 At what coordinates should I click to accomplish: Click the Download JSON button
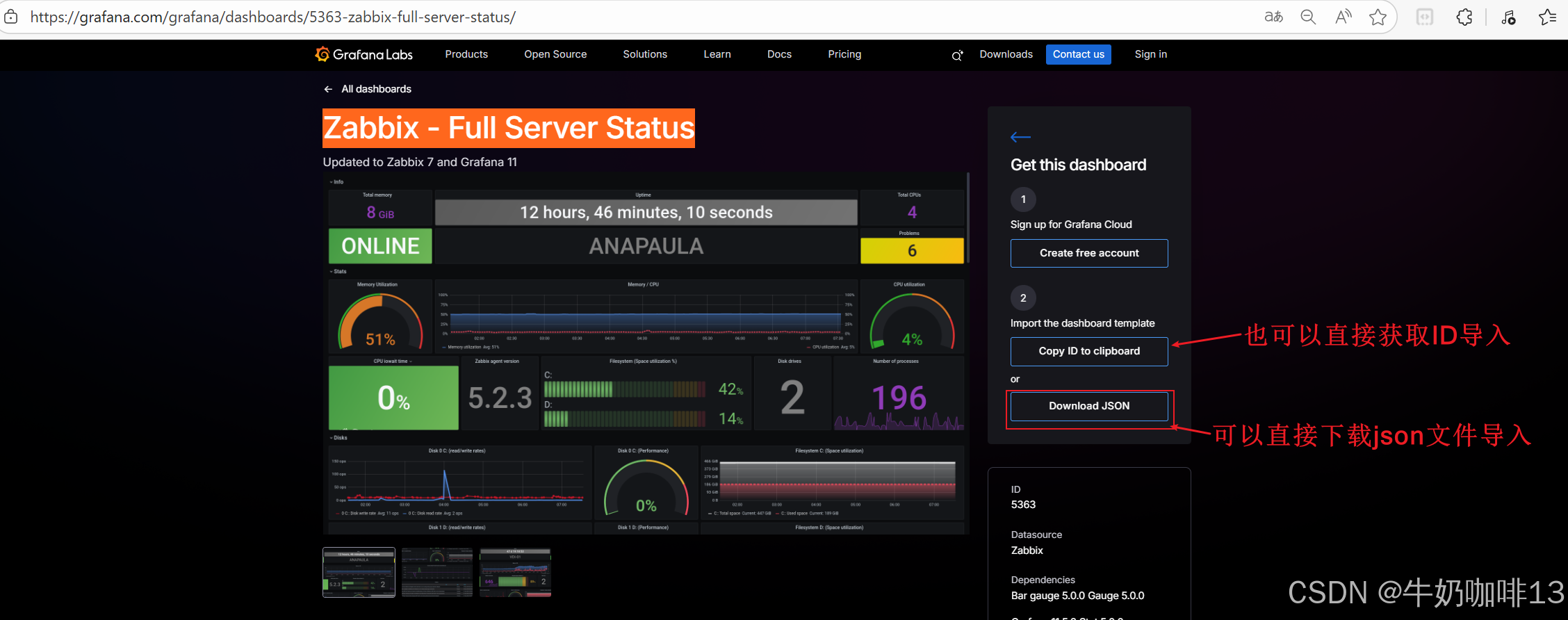[1089, 406]
